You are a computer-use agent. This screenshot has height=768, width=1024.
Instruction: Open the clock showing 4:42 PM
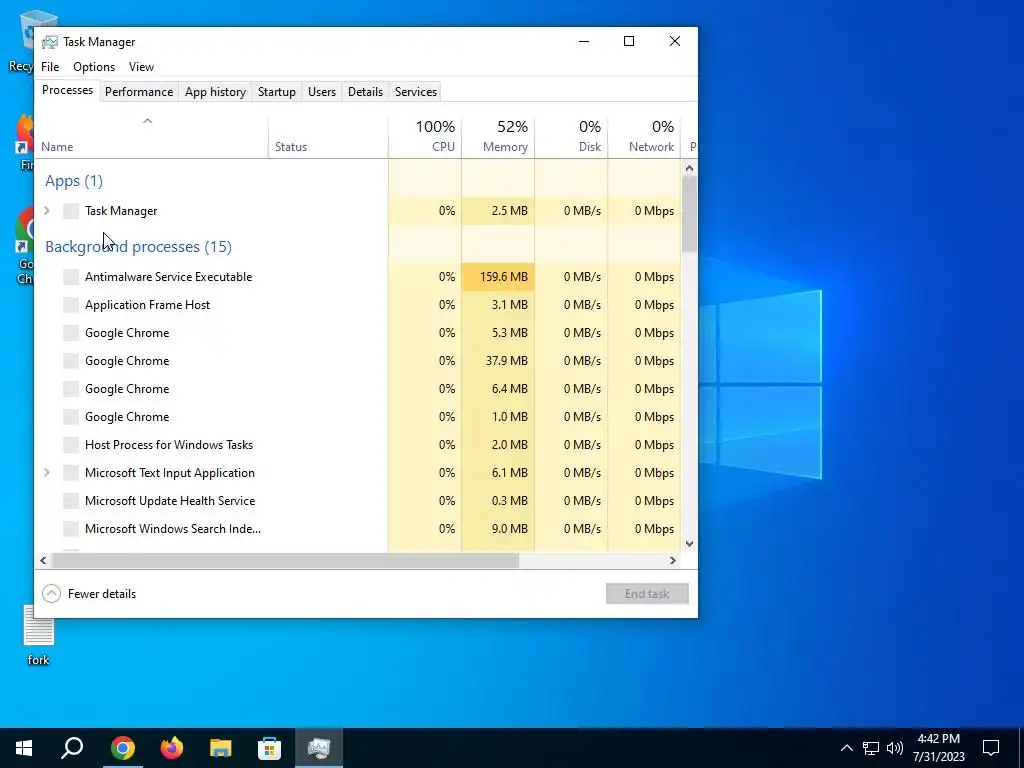click(938, 748)
